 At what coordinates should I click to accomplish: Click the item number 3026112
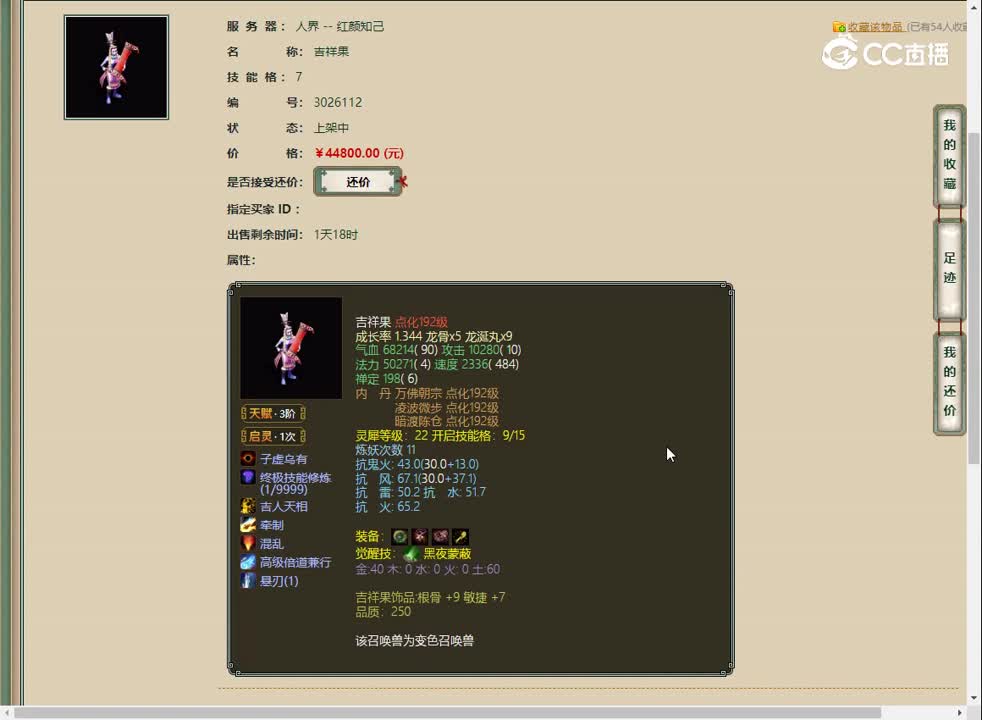coord(338,102)
